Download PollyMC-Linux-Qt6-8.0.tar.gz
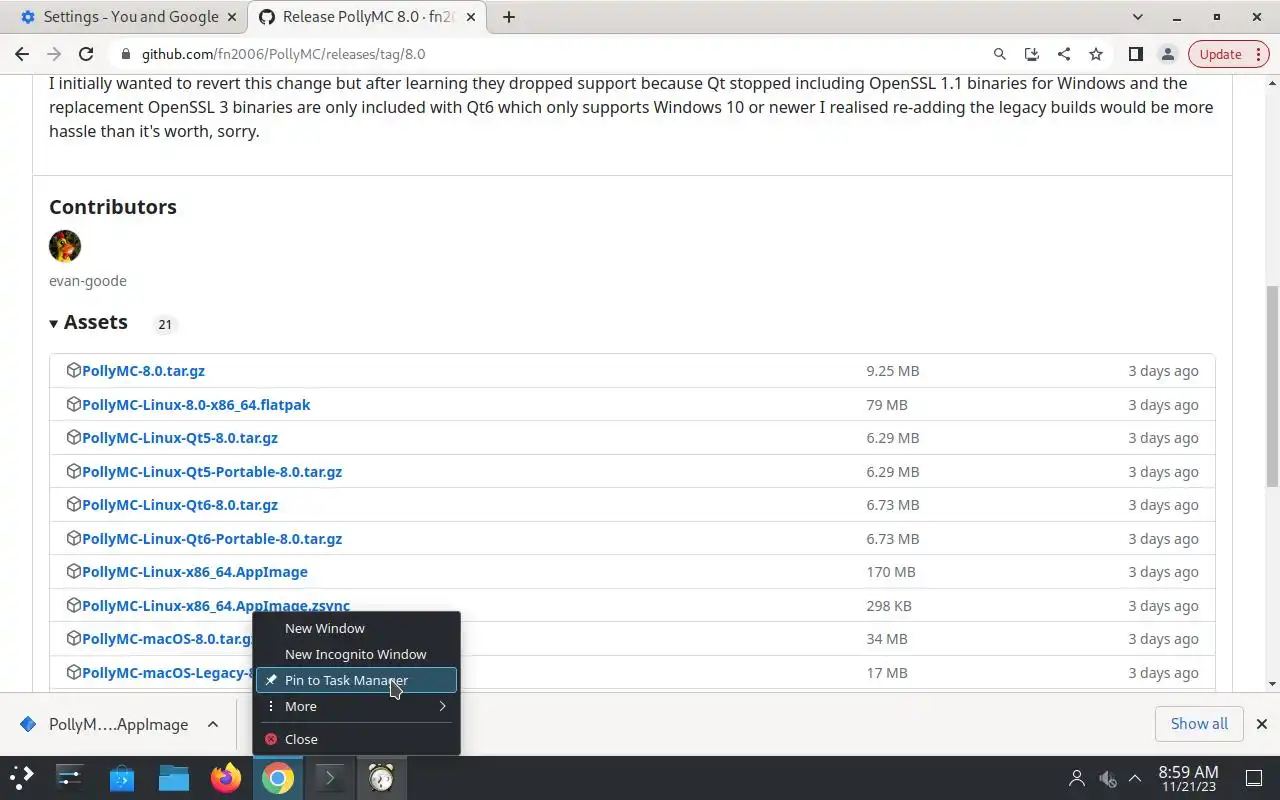 click(180, 505)
